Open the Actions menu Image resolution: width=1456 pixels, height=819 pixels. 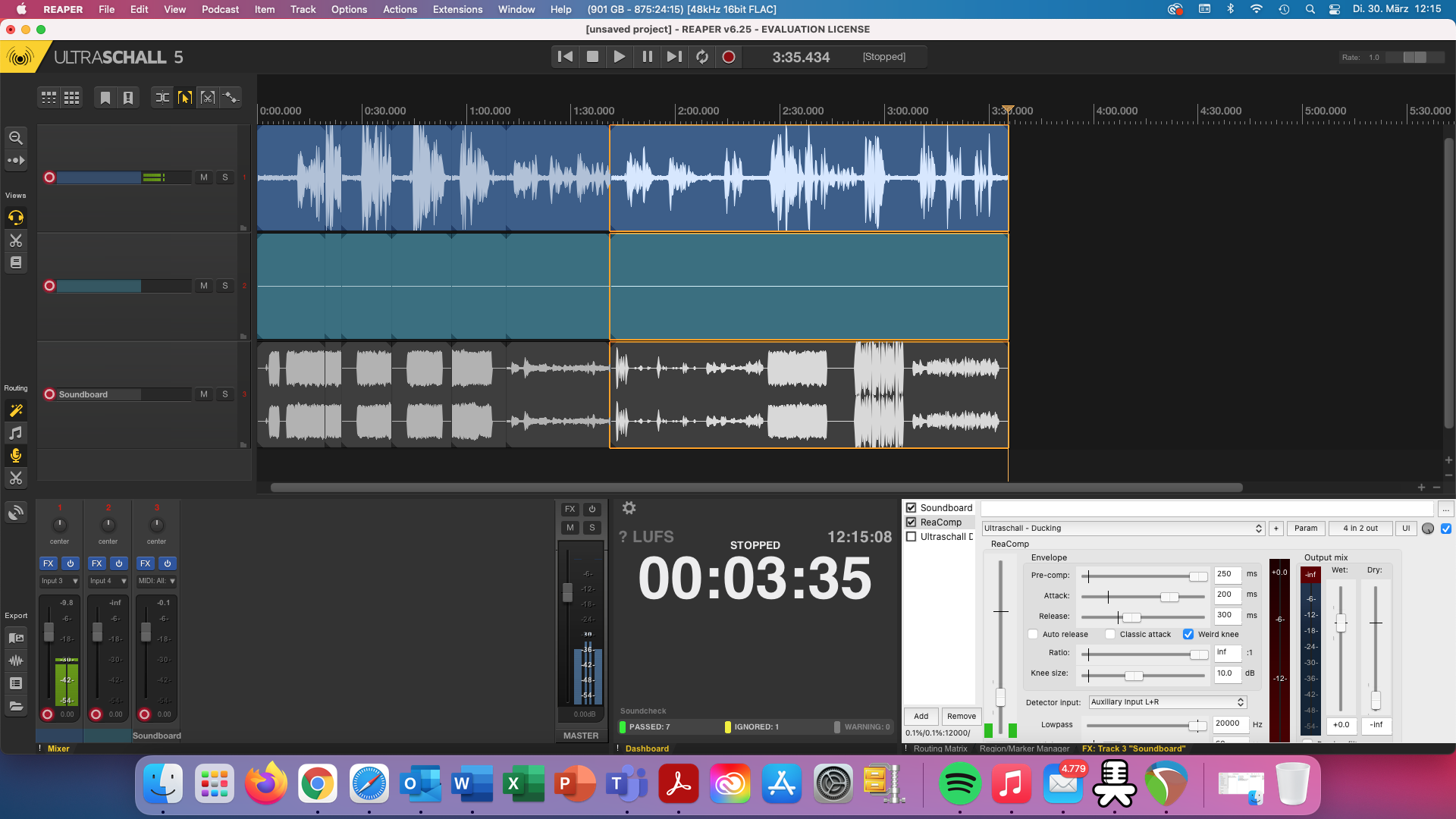click(400, 9)
